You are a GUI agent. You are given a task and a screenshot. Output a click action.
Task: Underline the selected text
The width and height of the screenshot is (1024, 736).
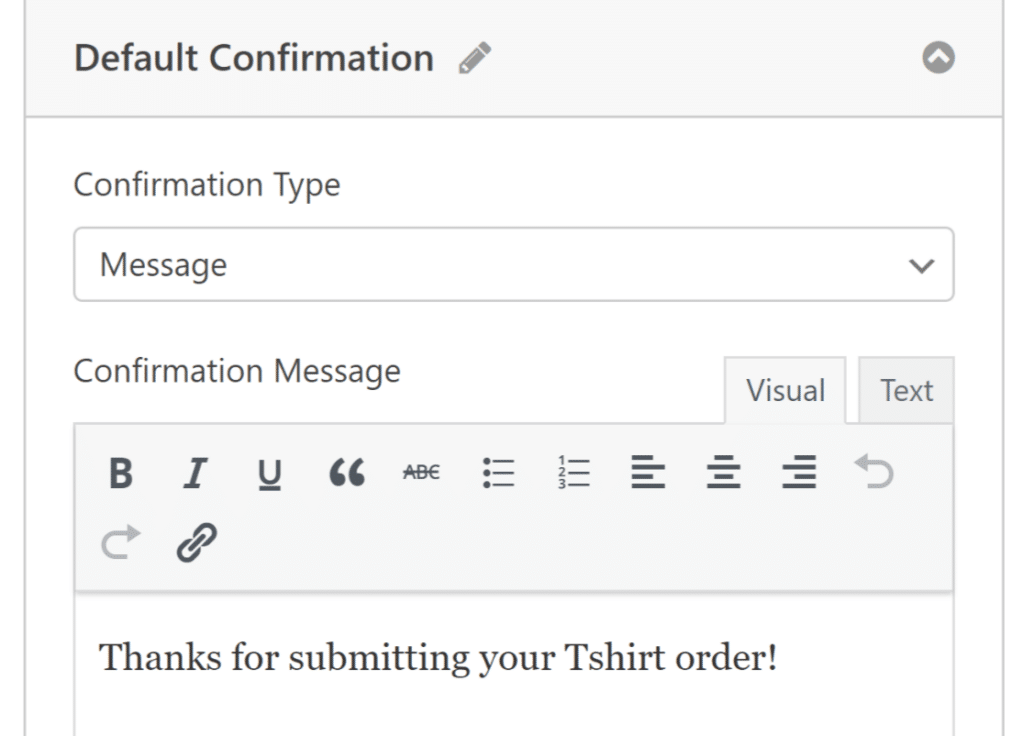(269, 473)
